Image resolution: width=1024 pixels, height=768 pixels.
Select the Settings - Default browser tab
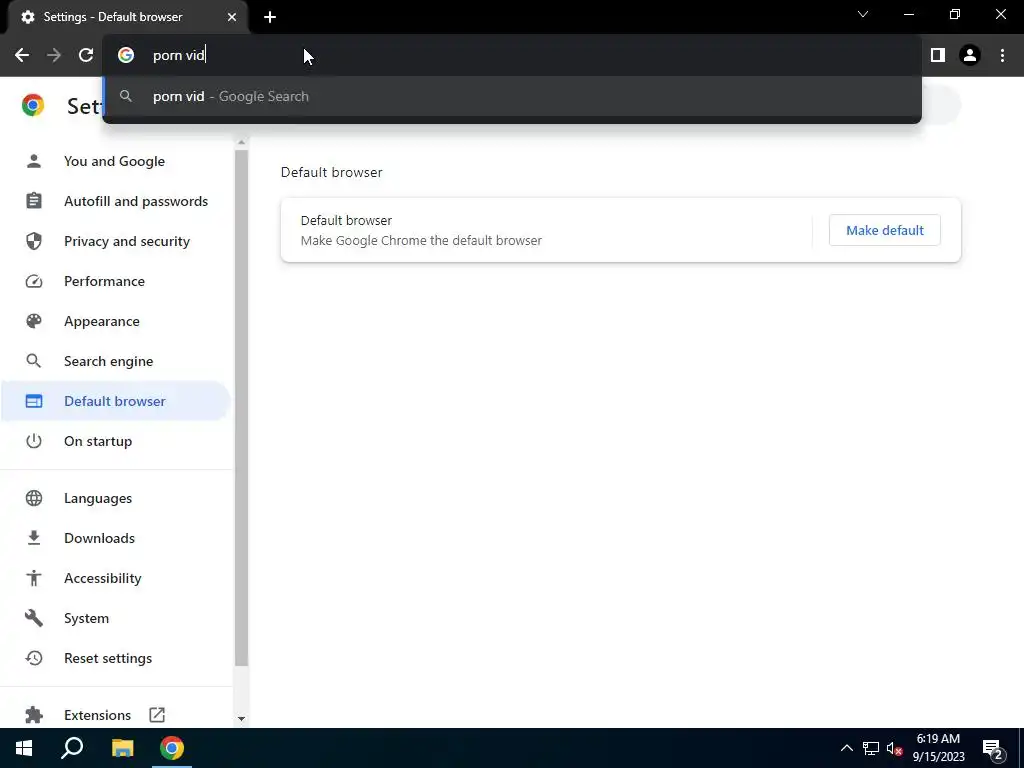(127, 17)
